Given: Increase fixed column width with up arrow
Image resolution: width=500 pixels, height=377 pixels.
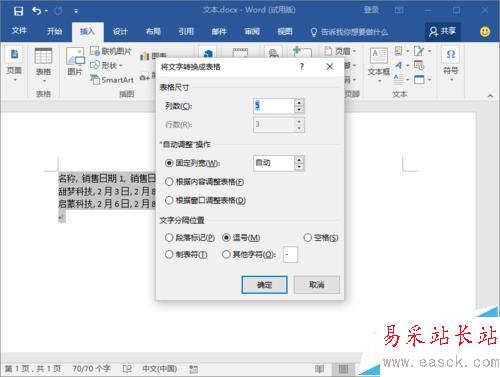Looking at the screenshot, I should coord(299,160).
